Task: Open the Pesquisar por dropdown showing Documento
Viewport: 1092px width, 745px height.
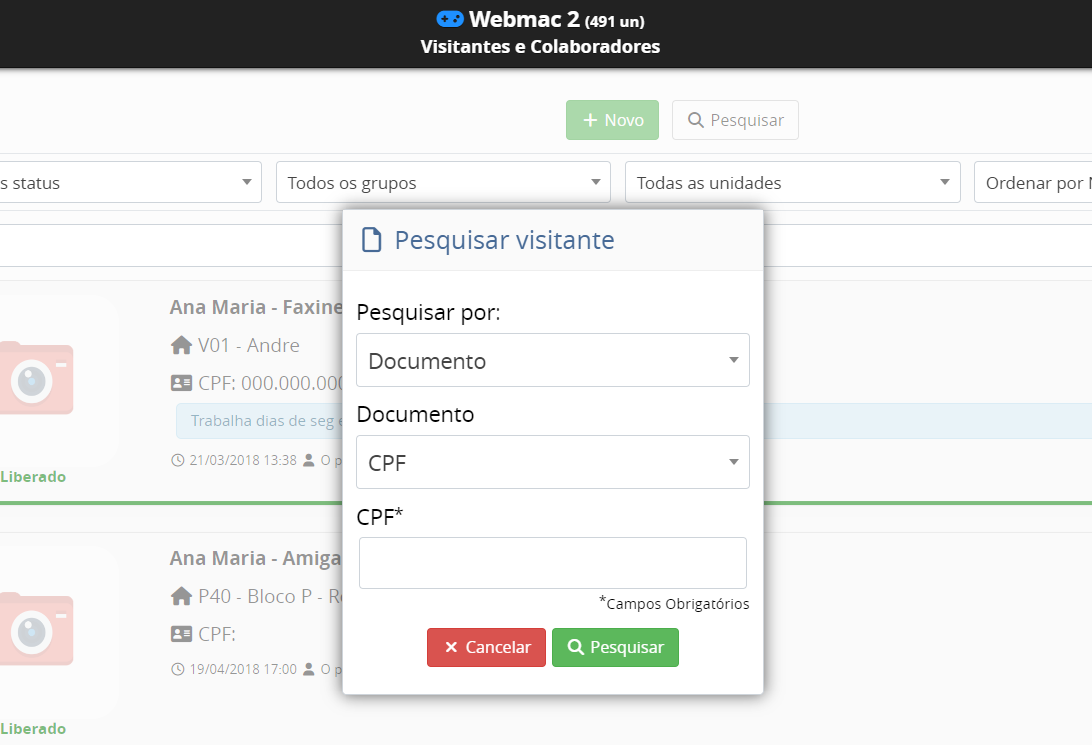Action: (x=552, y=360)
